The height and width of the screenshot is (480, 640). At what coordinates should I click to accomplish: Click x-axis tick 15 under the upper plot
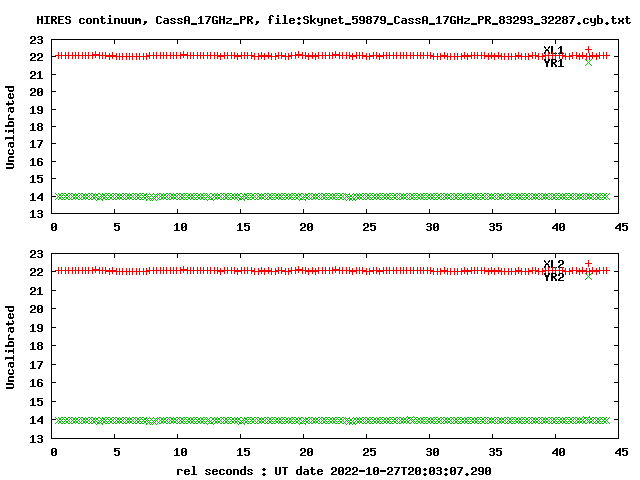coord(243,227)
